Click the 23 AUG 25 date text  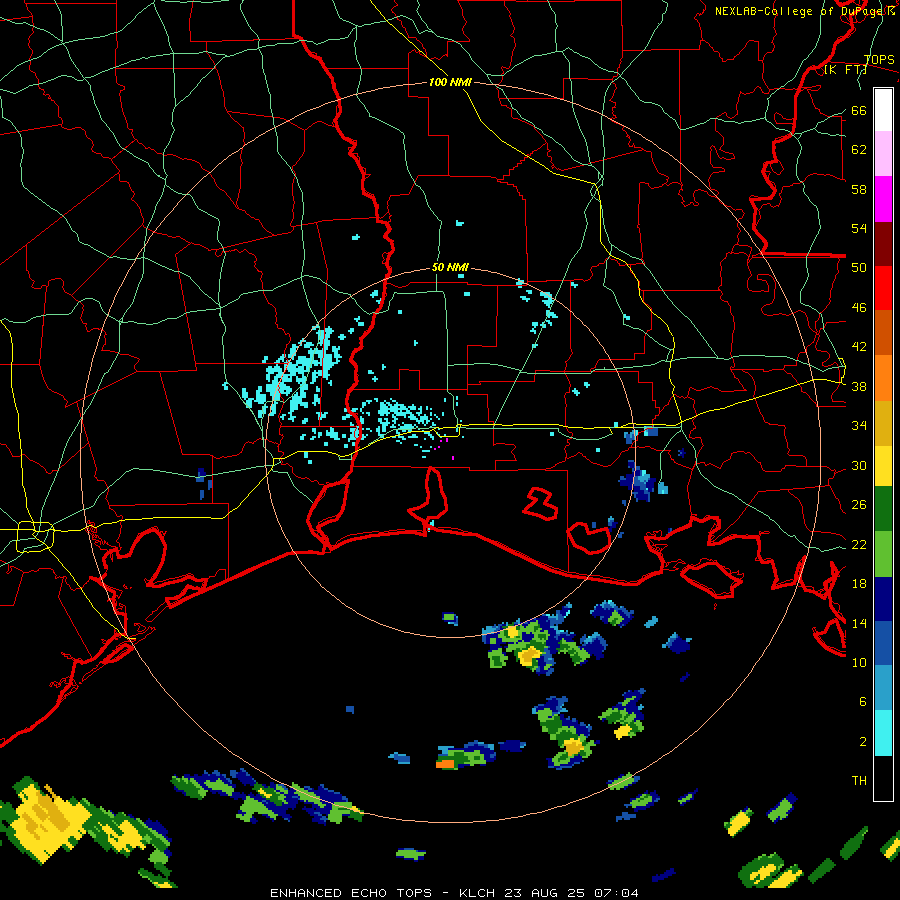pyautogui.click(x=544, y=893)
